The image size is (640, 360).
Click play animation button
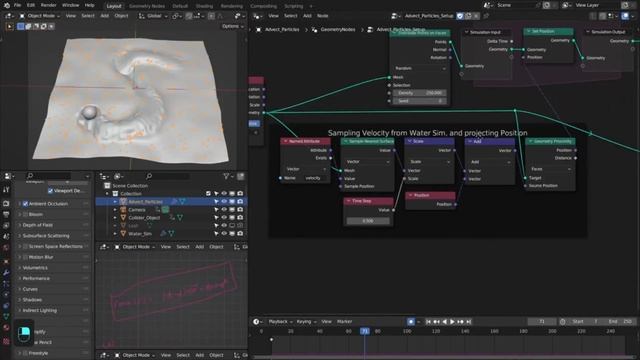pos(452,322)
